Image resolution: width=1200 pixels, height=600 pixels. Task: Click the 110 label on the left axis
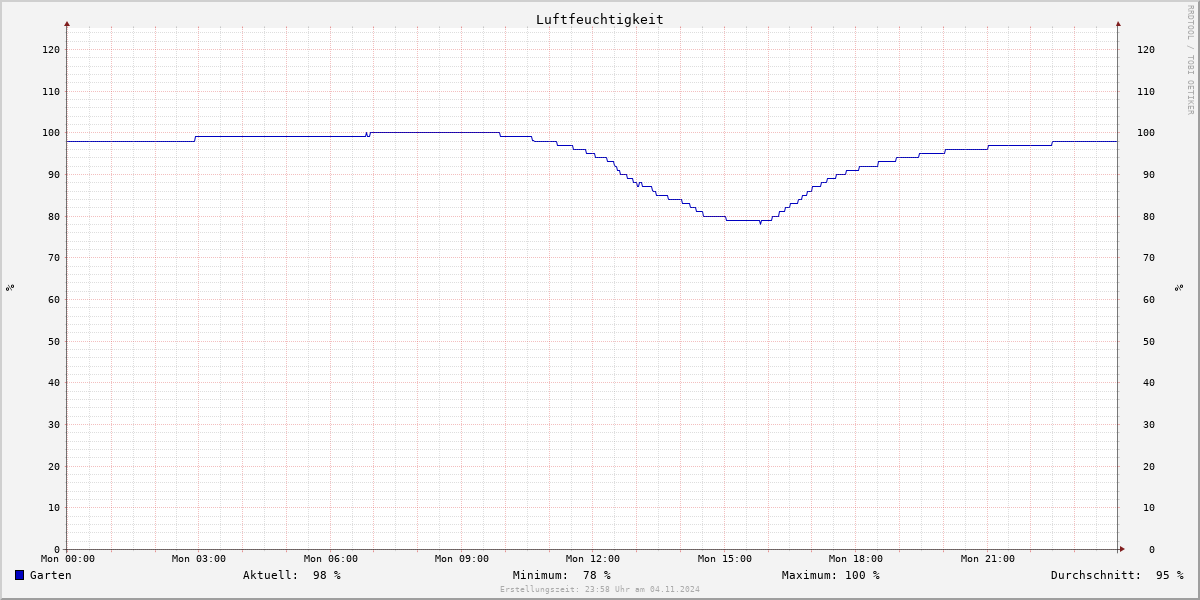point(51,91)
